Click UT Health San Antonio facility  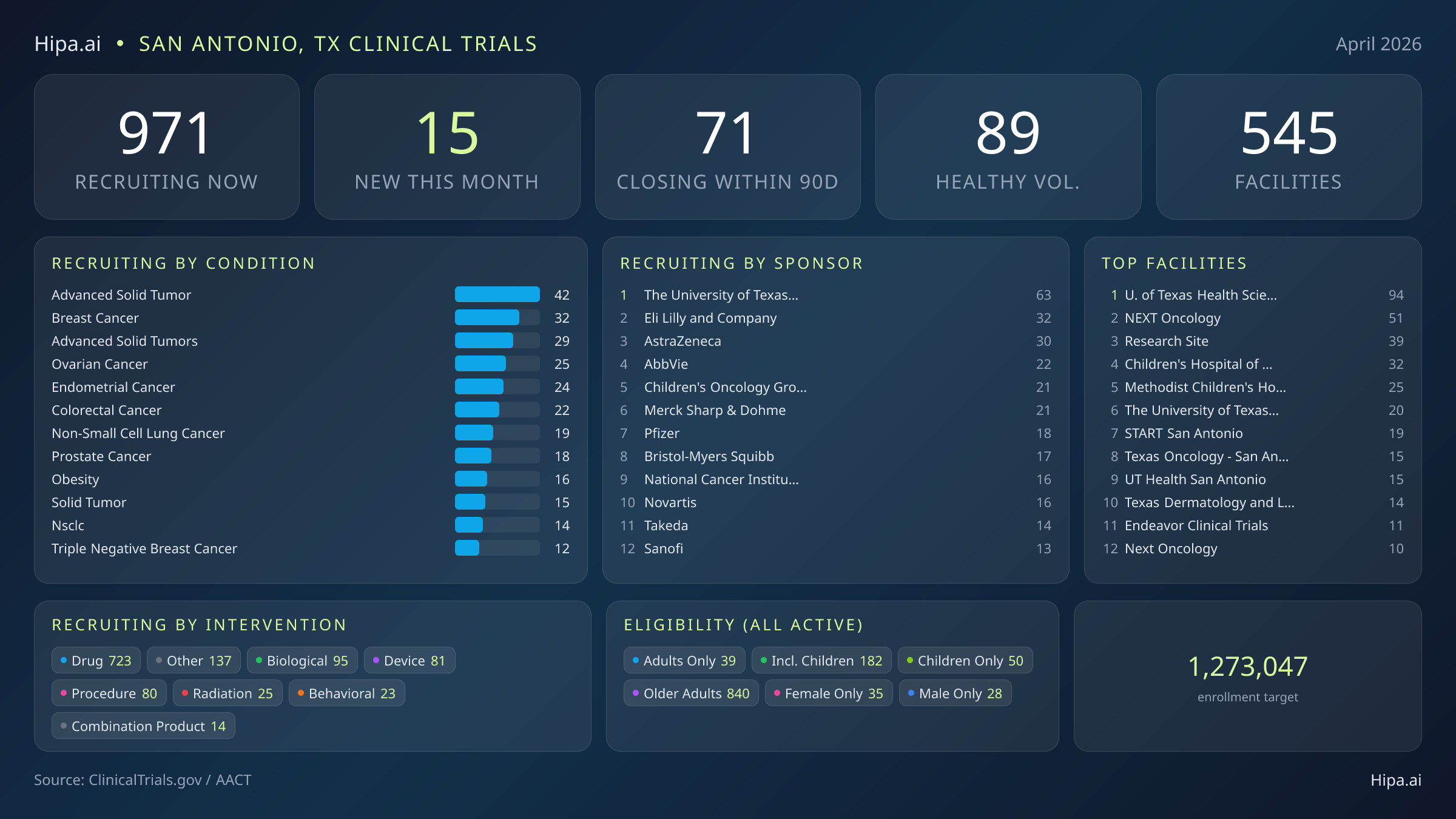click(1253, 479)
